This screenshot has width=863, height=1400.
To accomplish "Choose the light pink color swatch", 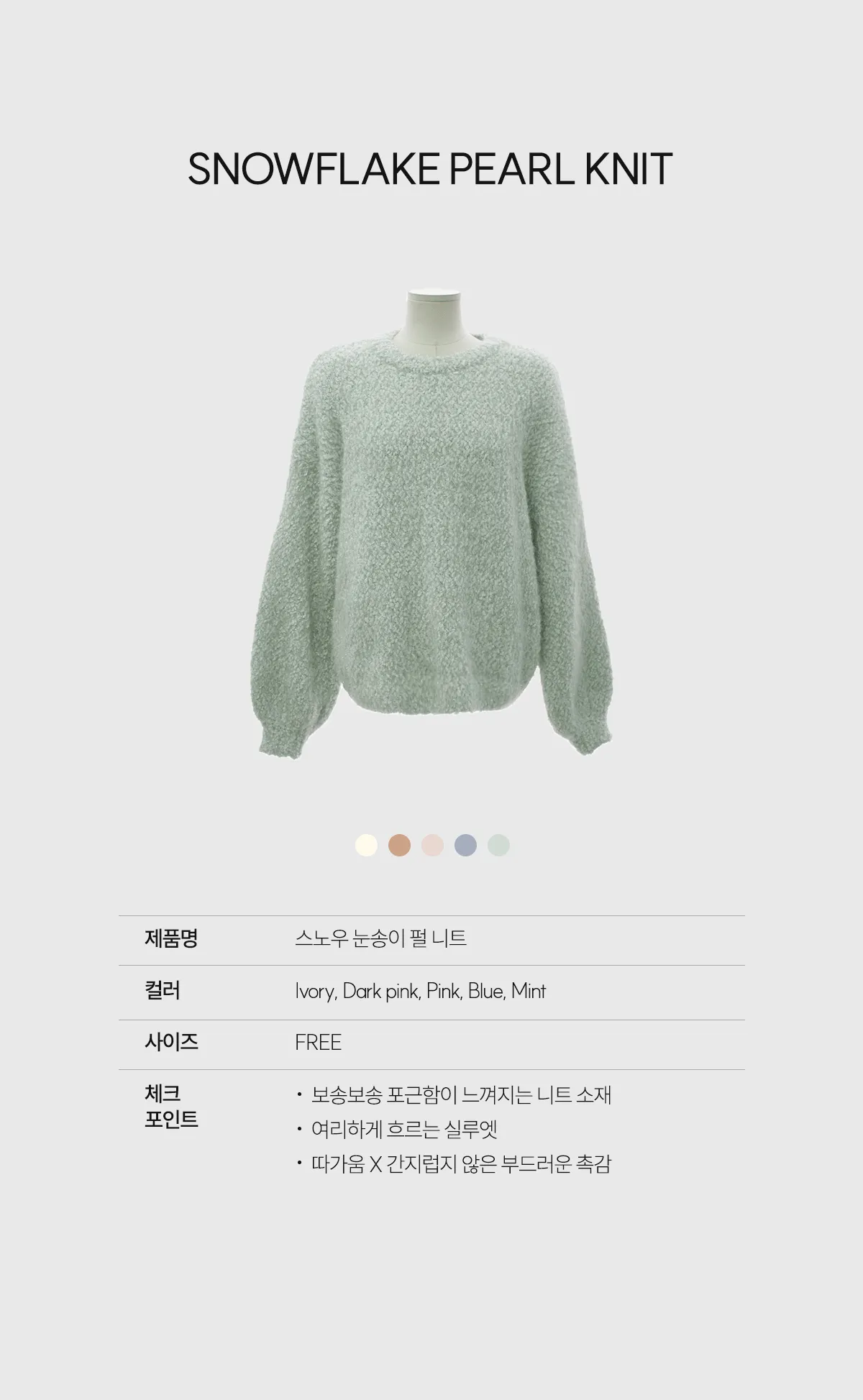I will pos(432,845).
